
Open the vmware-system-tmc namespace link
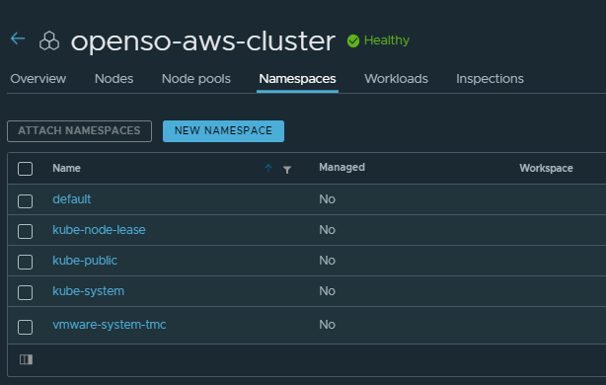109,325
